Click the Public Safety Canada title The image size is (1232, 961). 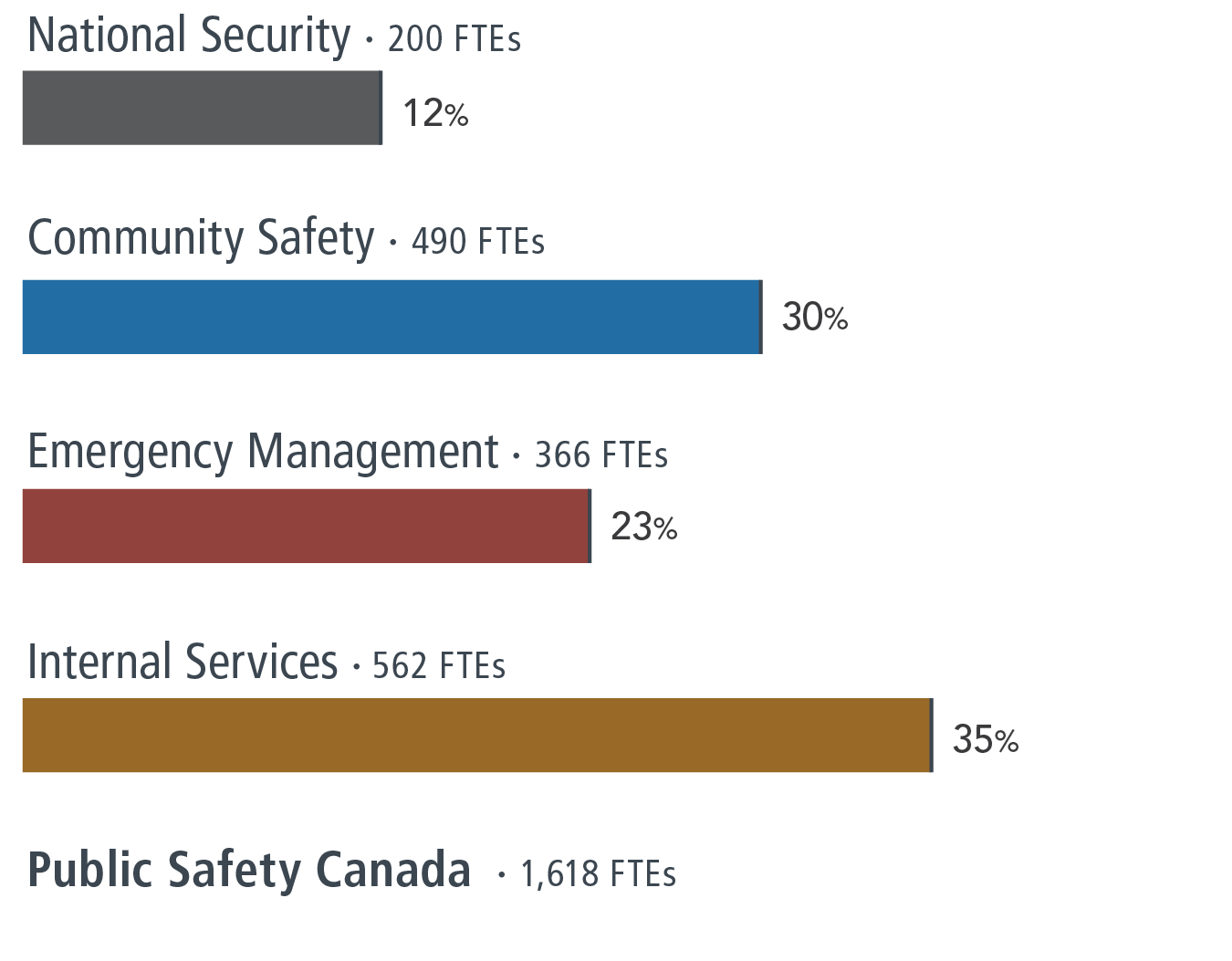(249, 869)
